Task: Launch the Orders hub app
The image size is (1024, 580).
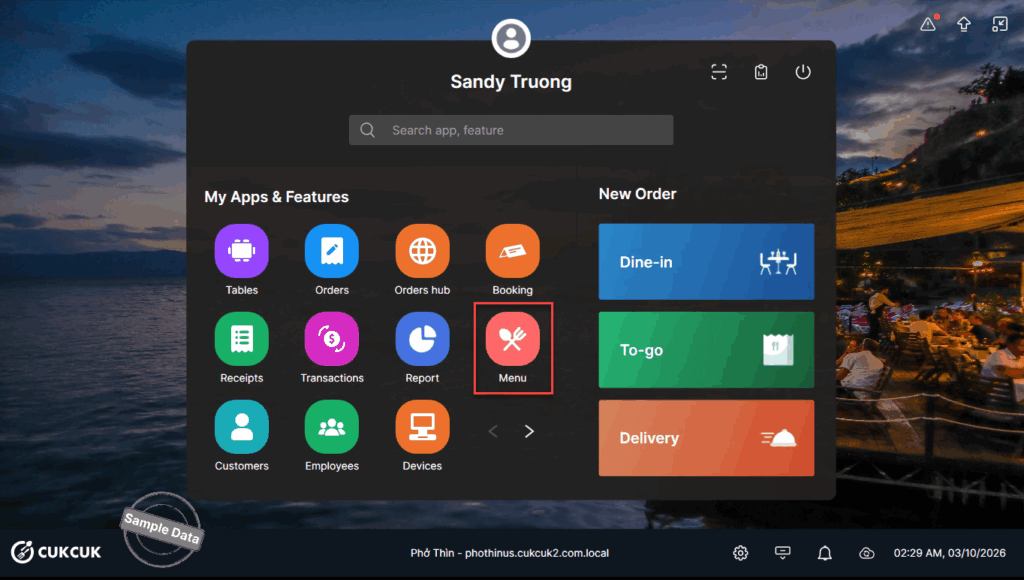Action: (x=422, y=251)
